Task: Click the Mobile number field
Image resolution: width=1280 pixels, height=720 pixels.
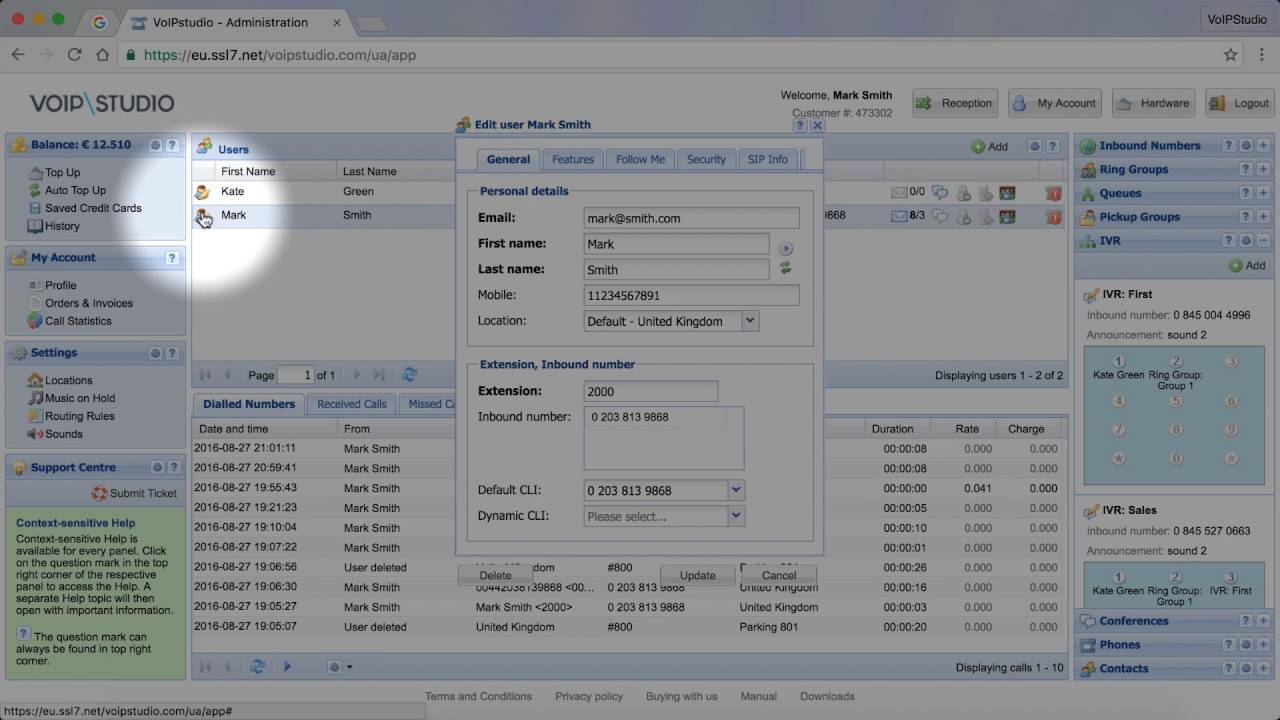Action: (x=692, y=295)
